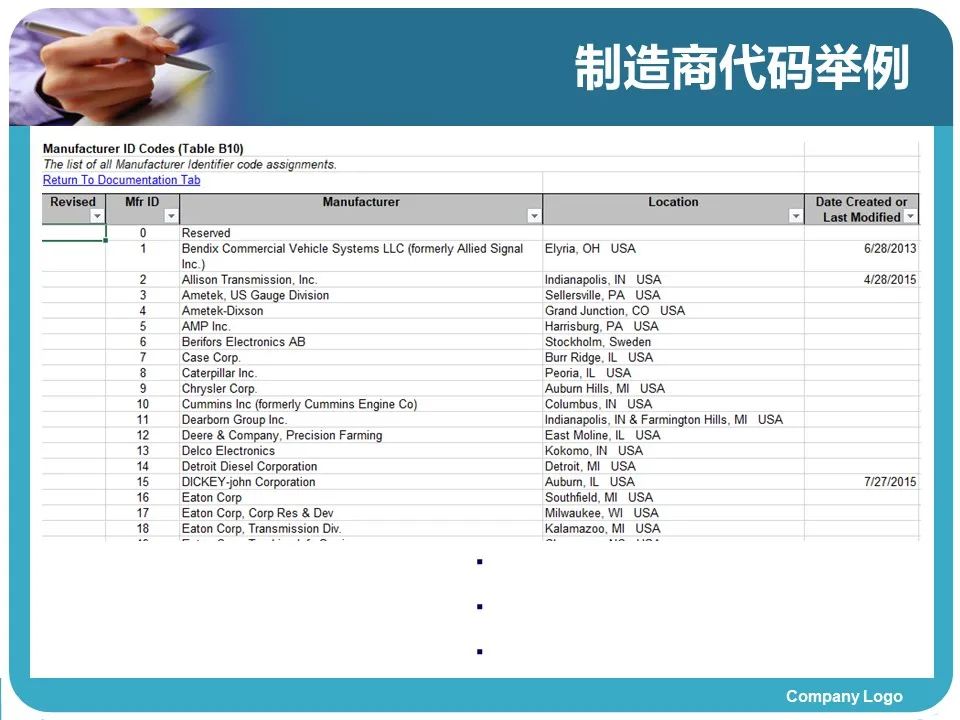
Task: Select the Berifors Electronics AB cell
Action: [361, 342]
